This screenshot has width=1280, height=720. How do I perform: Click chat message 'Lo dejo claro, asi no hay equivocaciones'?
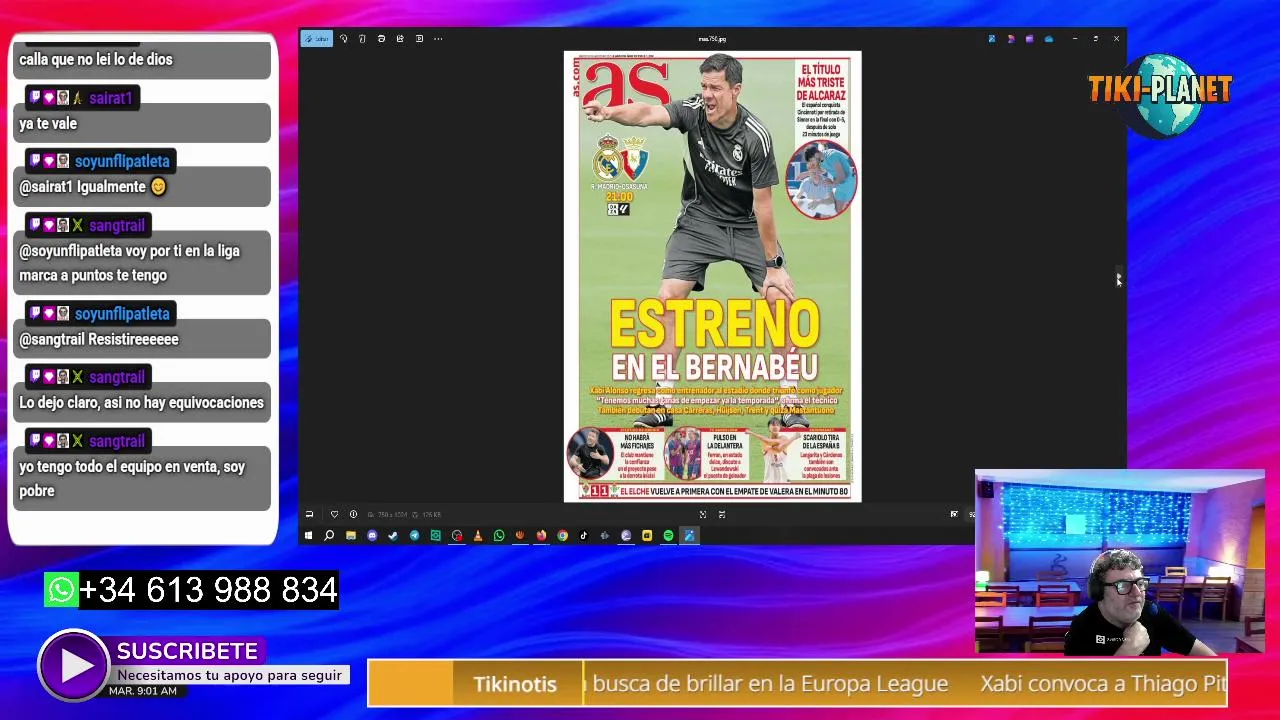tap(141, 403)
